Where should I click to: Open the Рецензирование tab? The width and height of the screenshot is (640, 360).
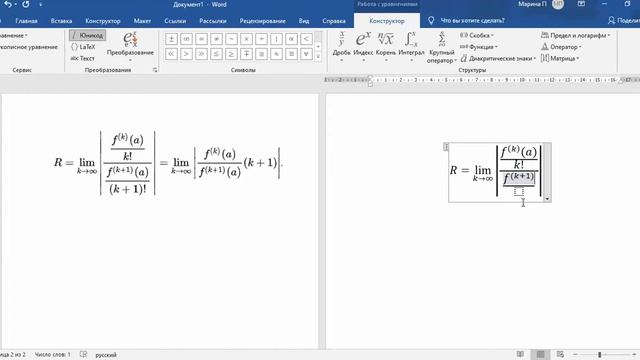pyautogui.click(x=262, y=21)
